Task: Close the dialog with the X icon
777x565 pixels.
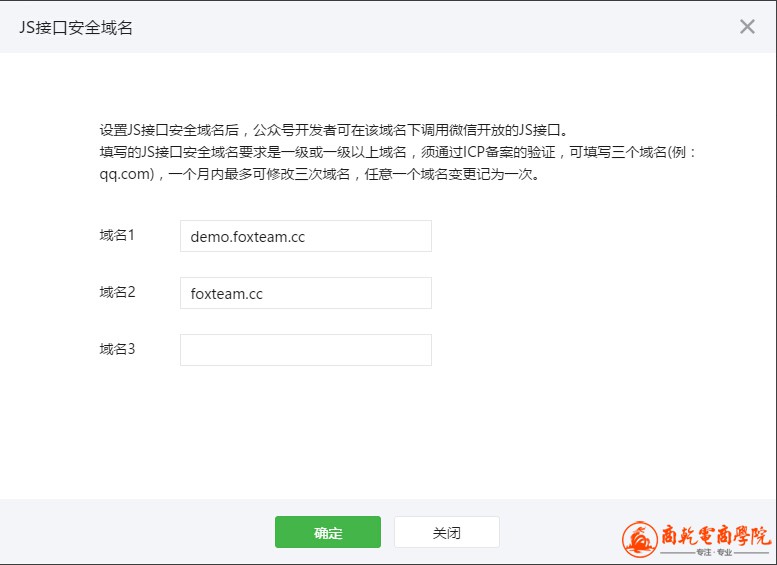Action: click(x=747, y=27)
